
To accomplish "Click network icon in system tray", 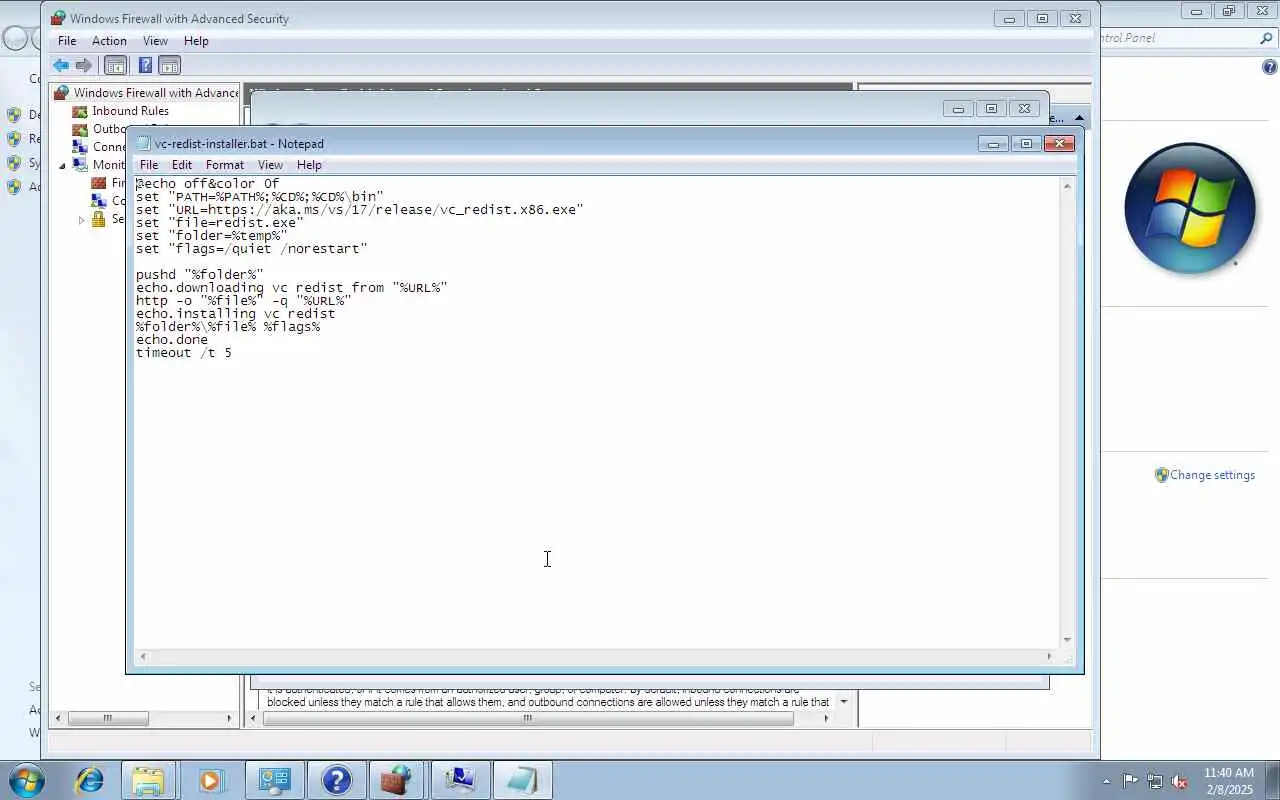I will tap(1155, 781).
